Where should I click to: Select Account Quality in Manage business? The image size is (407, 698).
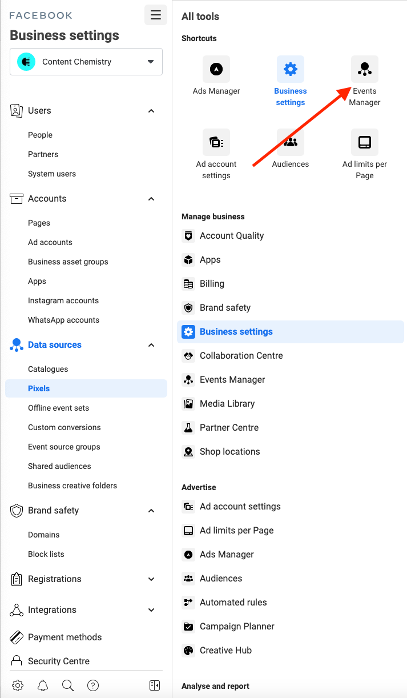click(232, 236)
